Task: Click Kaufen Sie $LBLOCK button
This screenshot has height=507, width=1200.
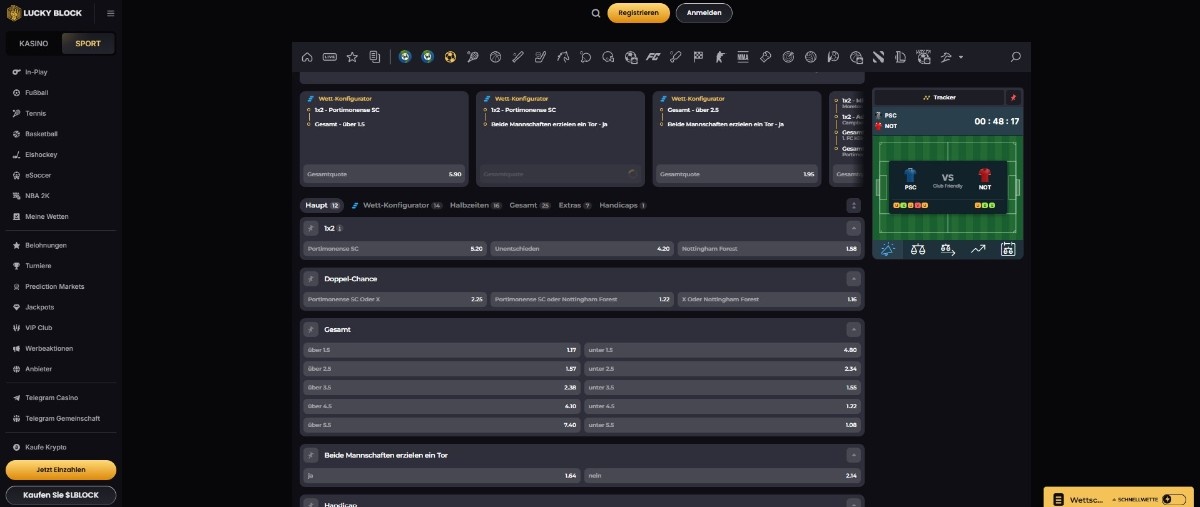Action: [61, 495]
